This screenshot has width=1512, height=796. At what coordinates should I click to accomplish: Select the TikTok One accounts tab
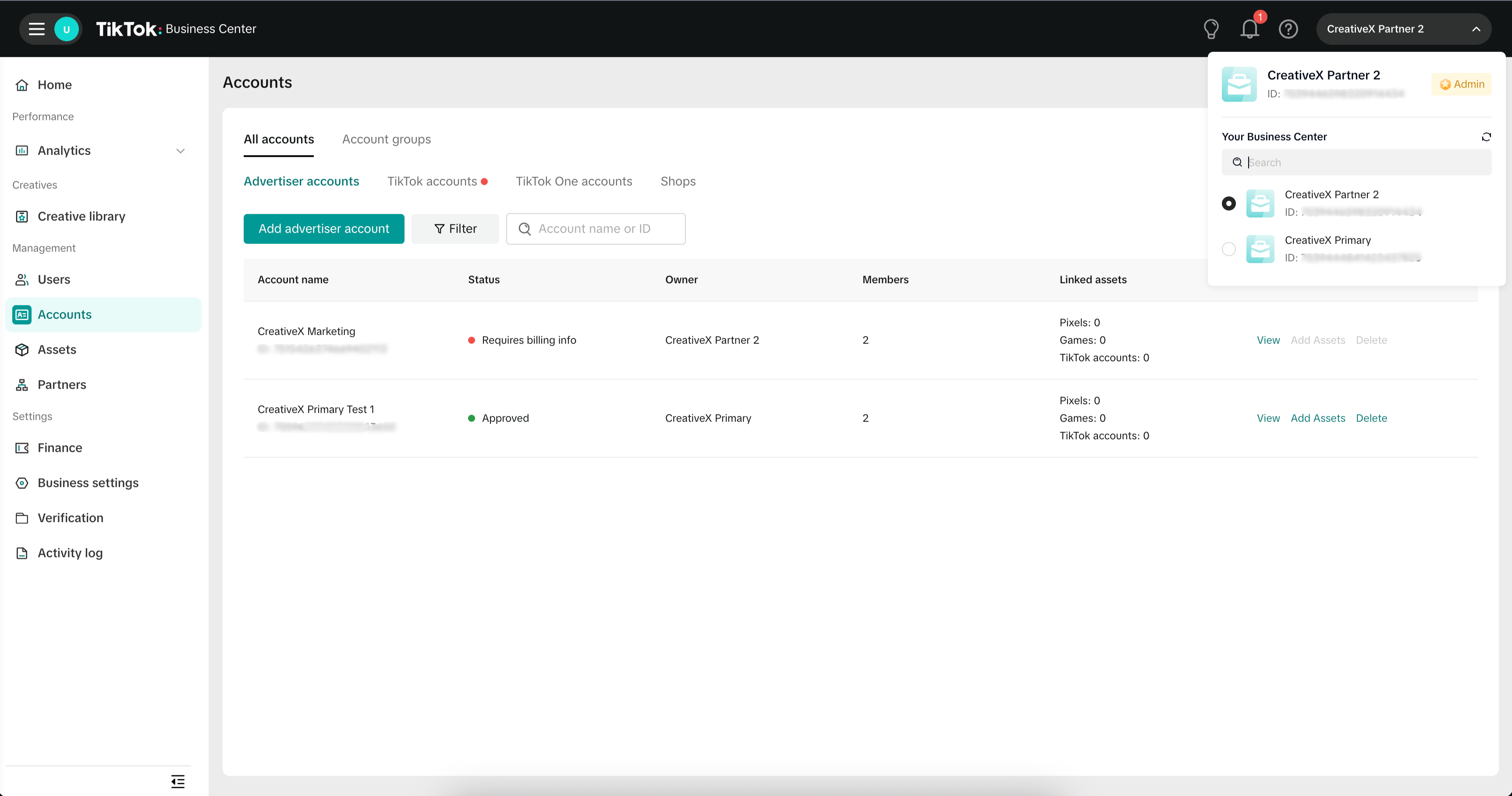[x=573, y=181]
